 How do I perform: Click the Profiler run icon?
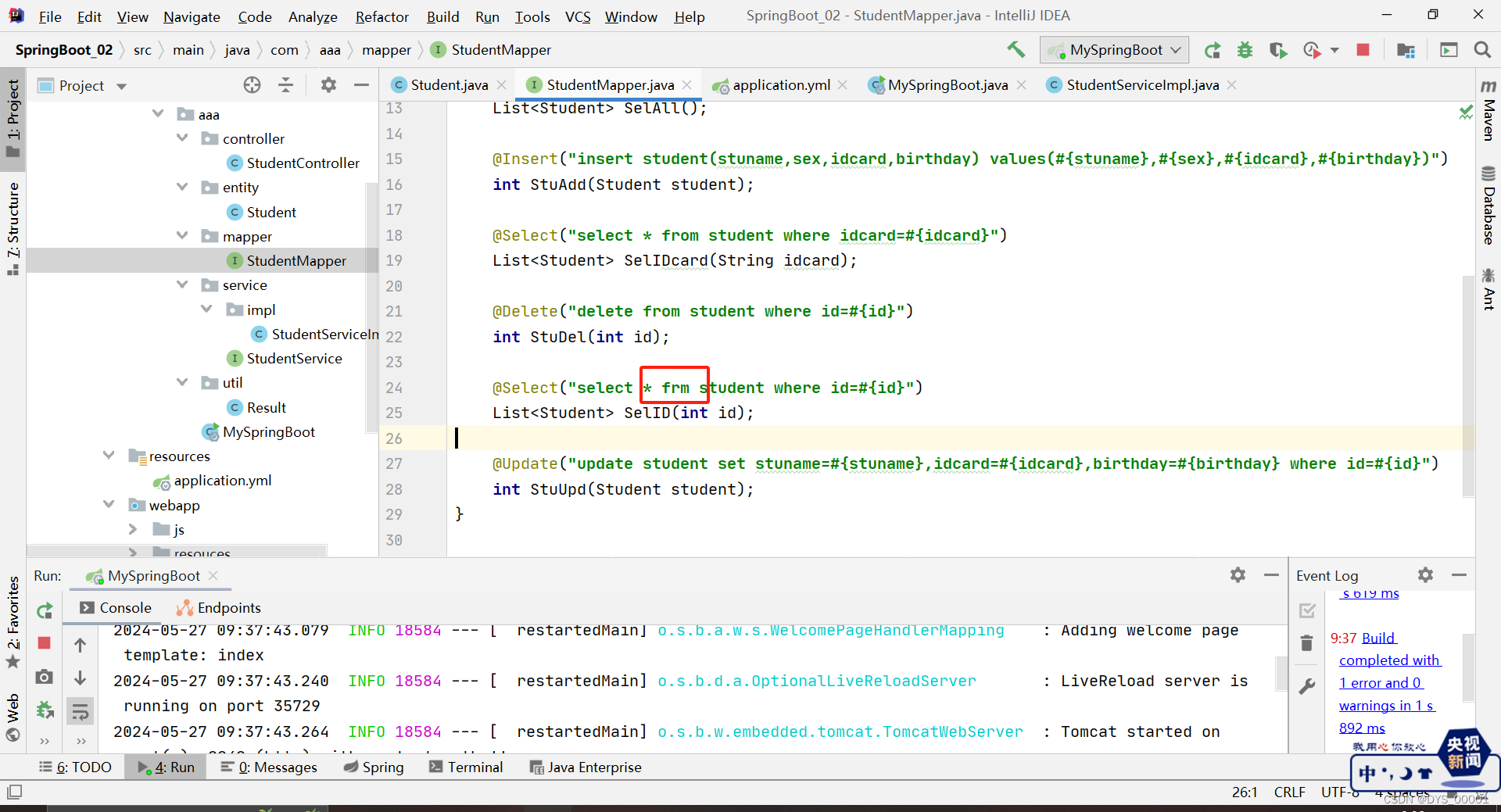tap(1312, 50)
